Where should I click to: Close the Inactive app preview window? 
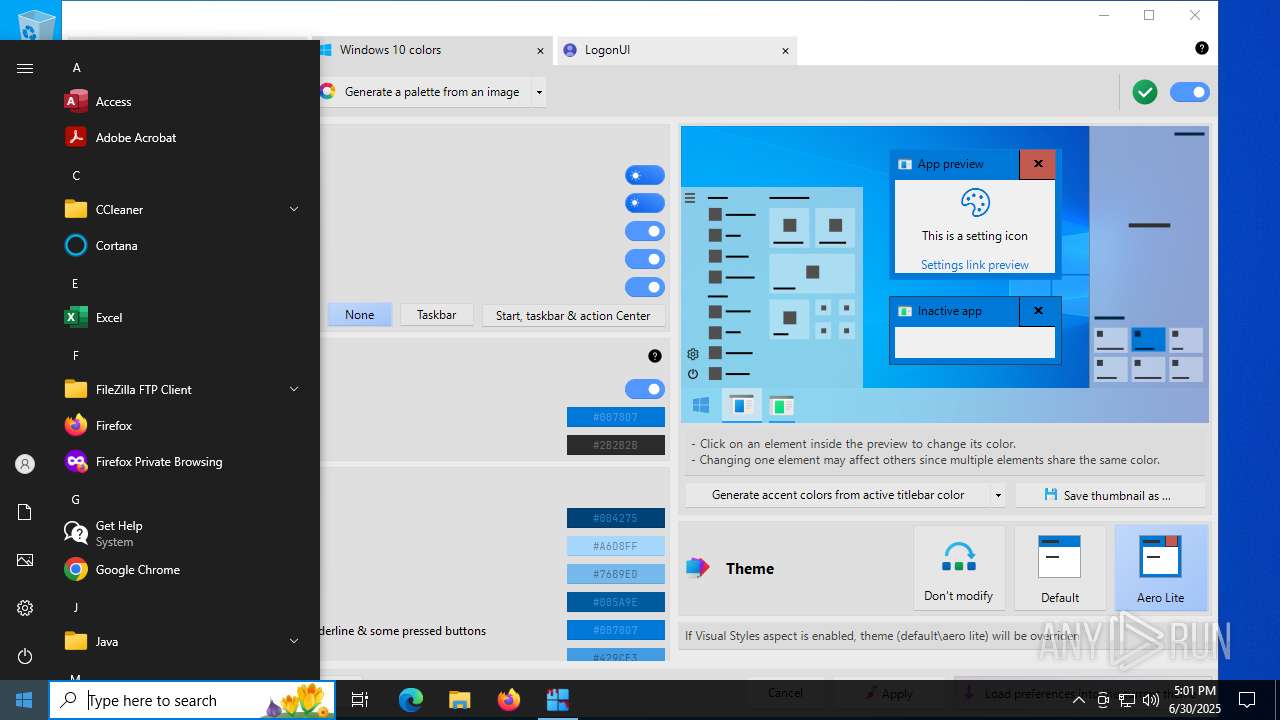1038,311
